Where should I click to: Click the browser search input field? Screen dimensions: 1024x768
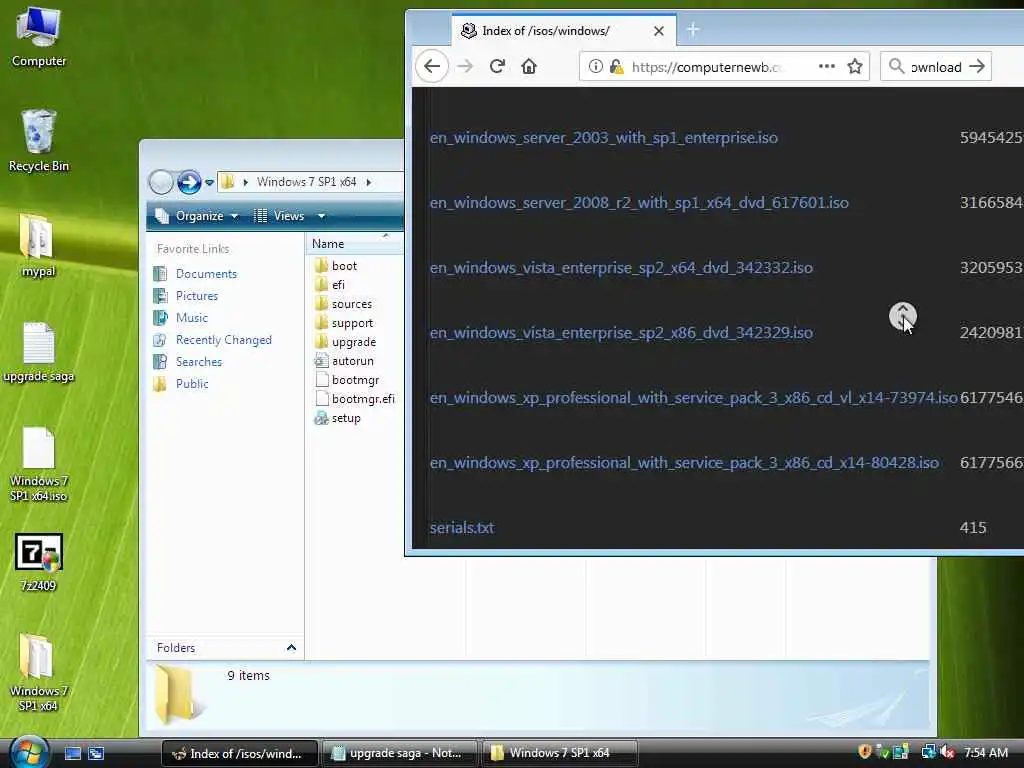click(x=935, y=67)
